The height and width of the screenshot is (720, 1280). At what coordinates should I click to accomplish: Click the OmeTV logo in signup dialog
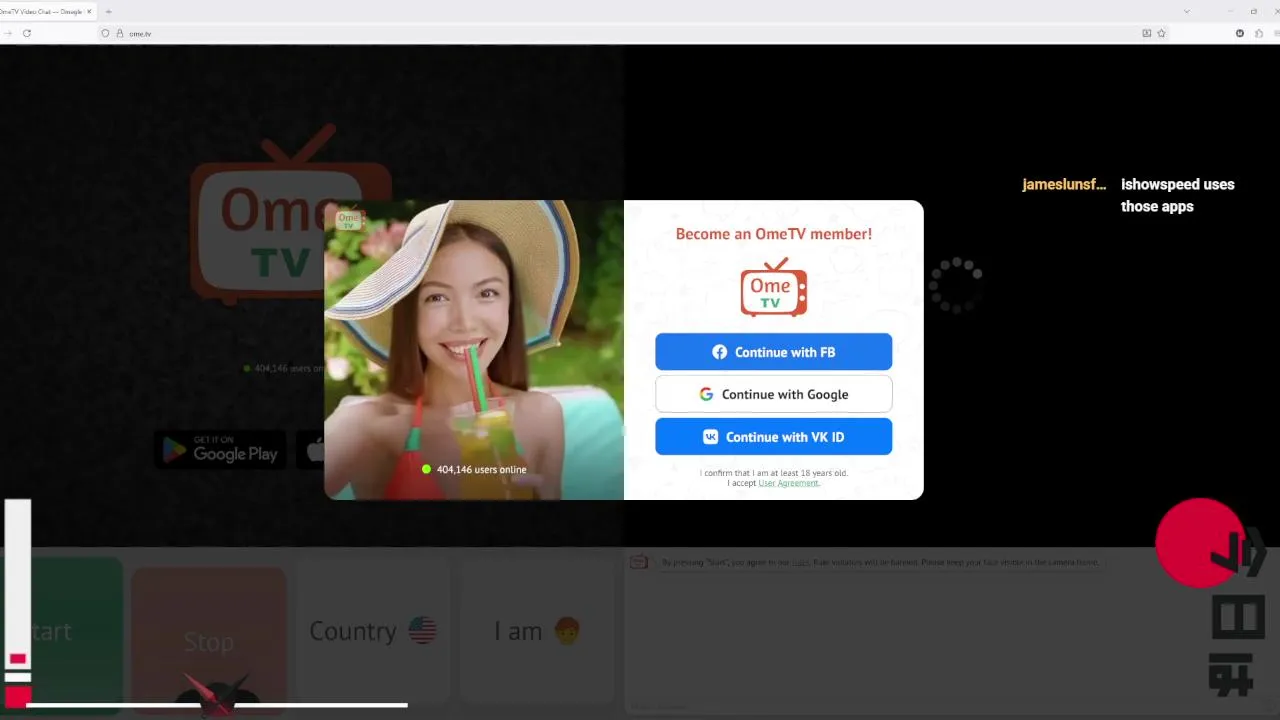coord(773,287)
